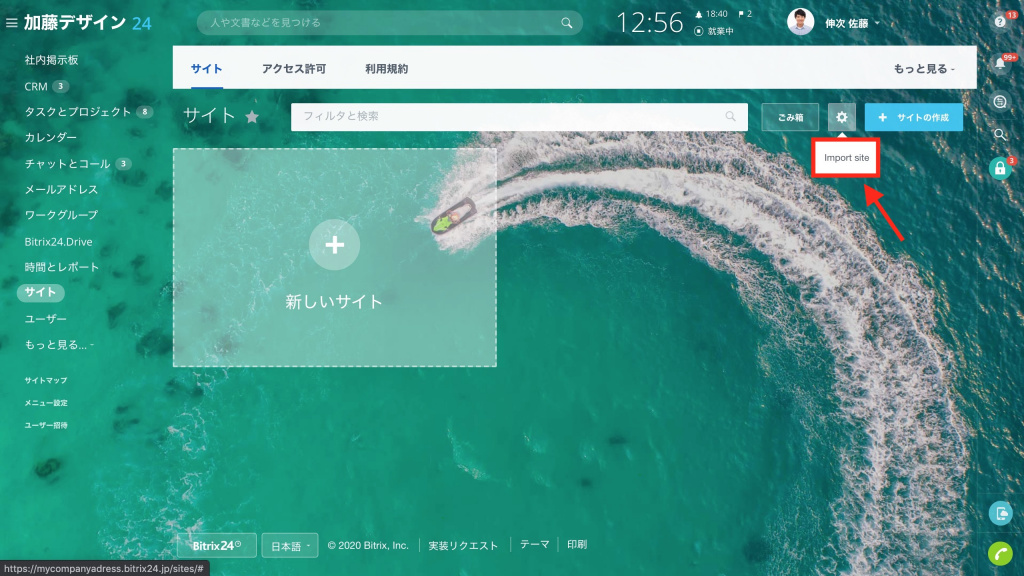Expand もっと見る in the left sidebar

59,344
